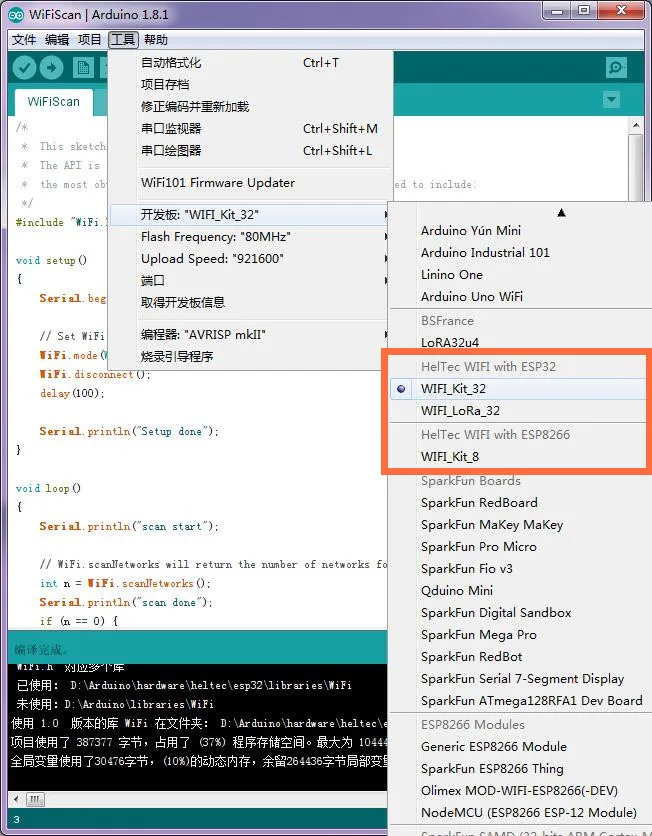Select Generic ESP8266 Module board
This screenshot has height=836, width=652.
(520, 747)
